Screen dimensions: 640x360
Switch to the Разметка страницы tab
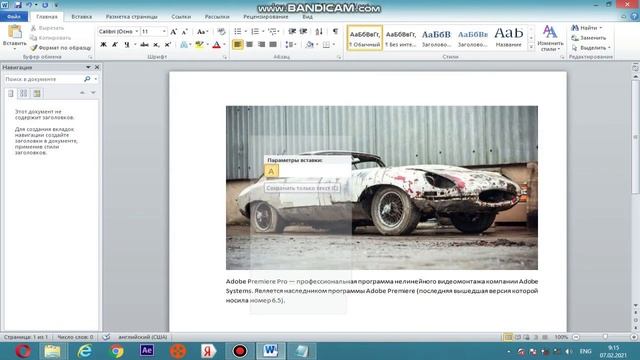(x=131, y=17)
